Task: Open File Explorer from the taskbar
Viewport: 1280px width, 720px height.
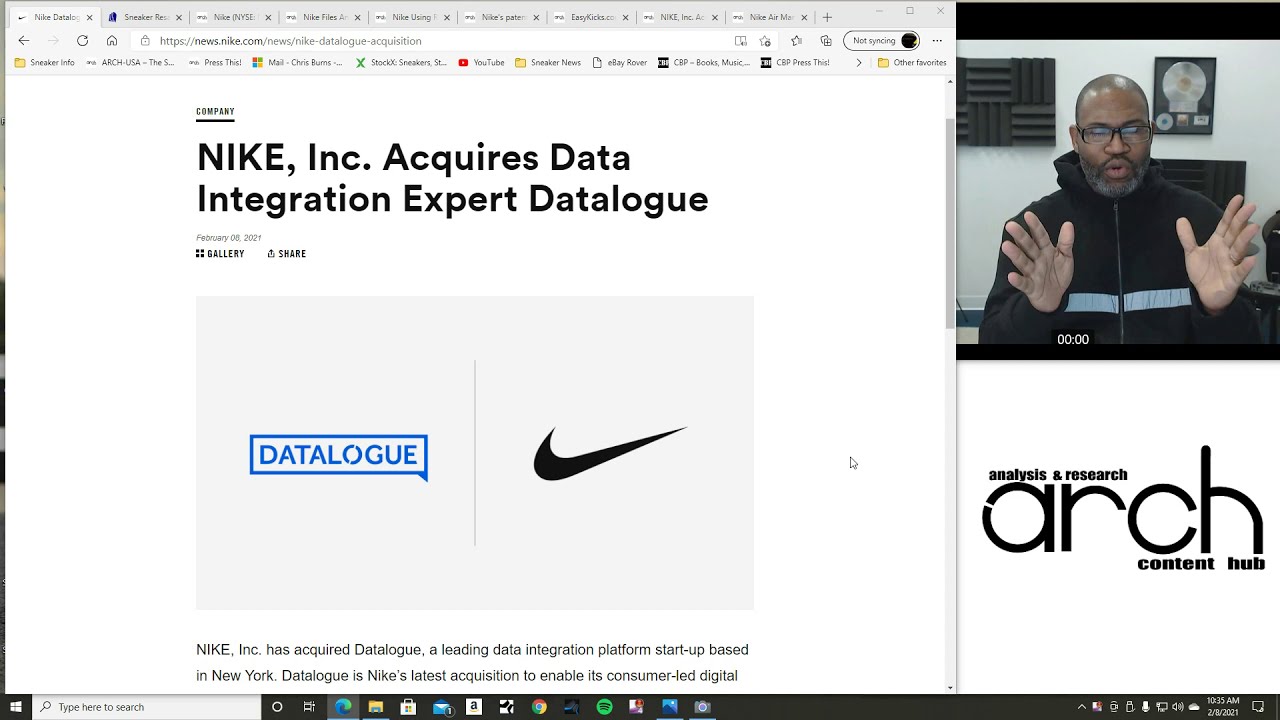Action: tap(376, 707)
